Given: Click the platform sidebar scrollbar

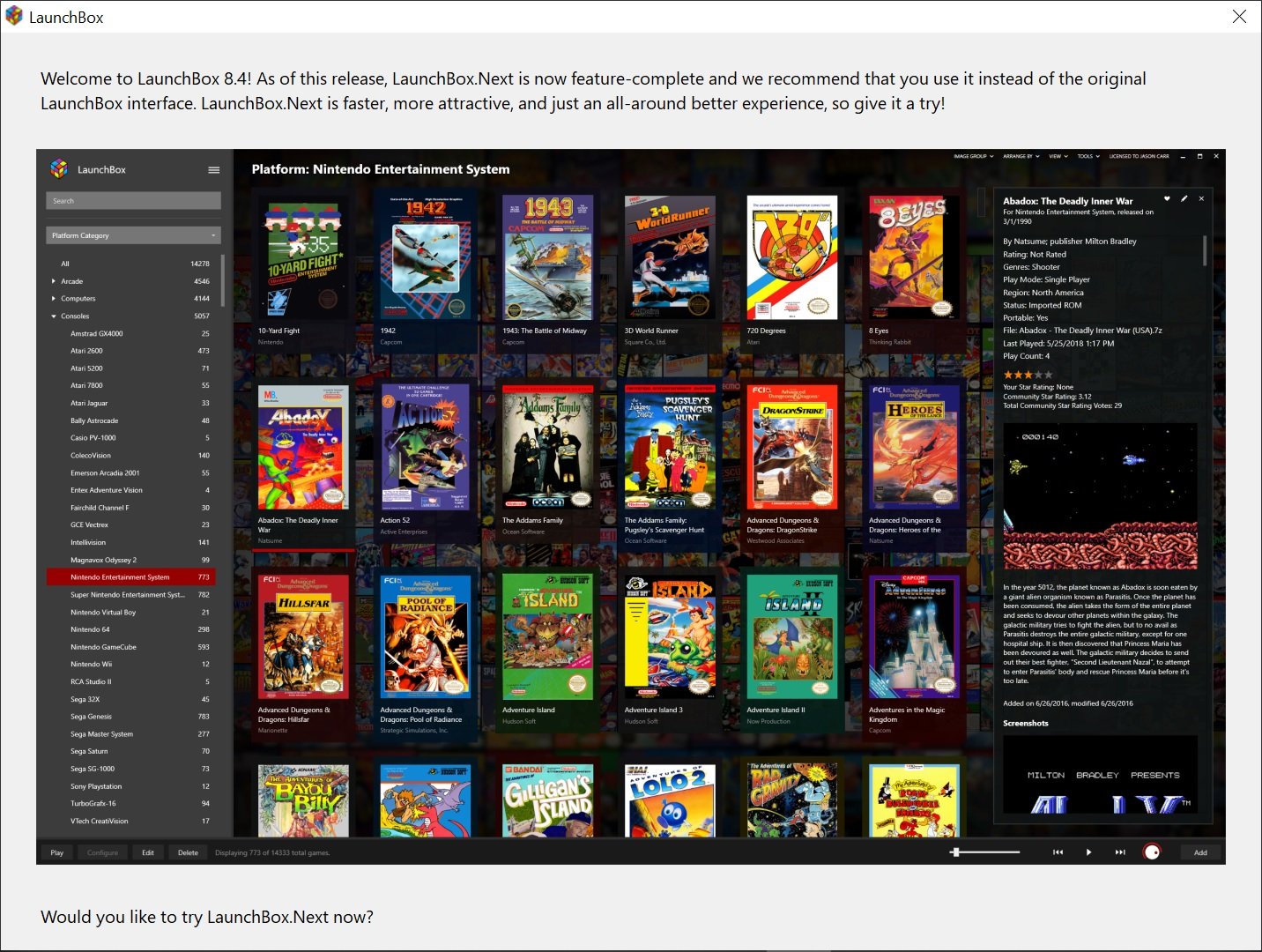Looking at the screenshot, I should pos(222,280).
